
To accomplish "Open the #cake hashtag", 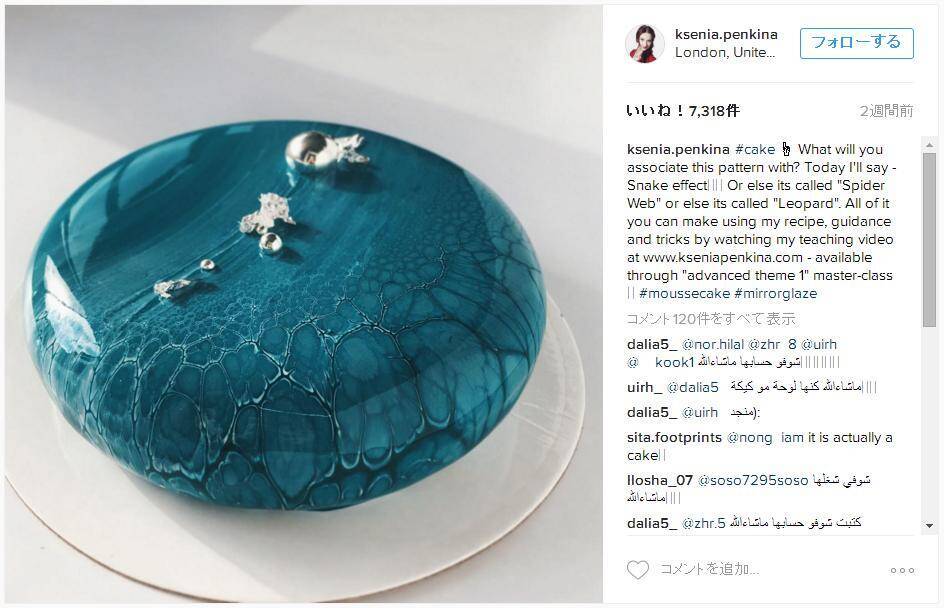I will click(x=754, y=149).
